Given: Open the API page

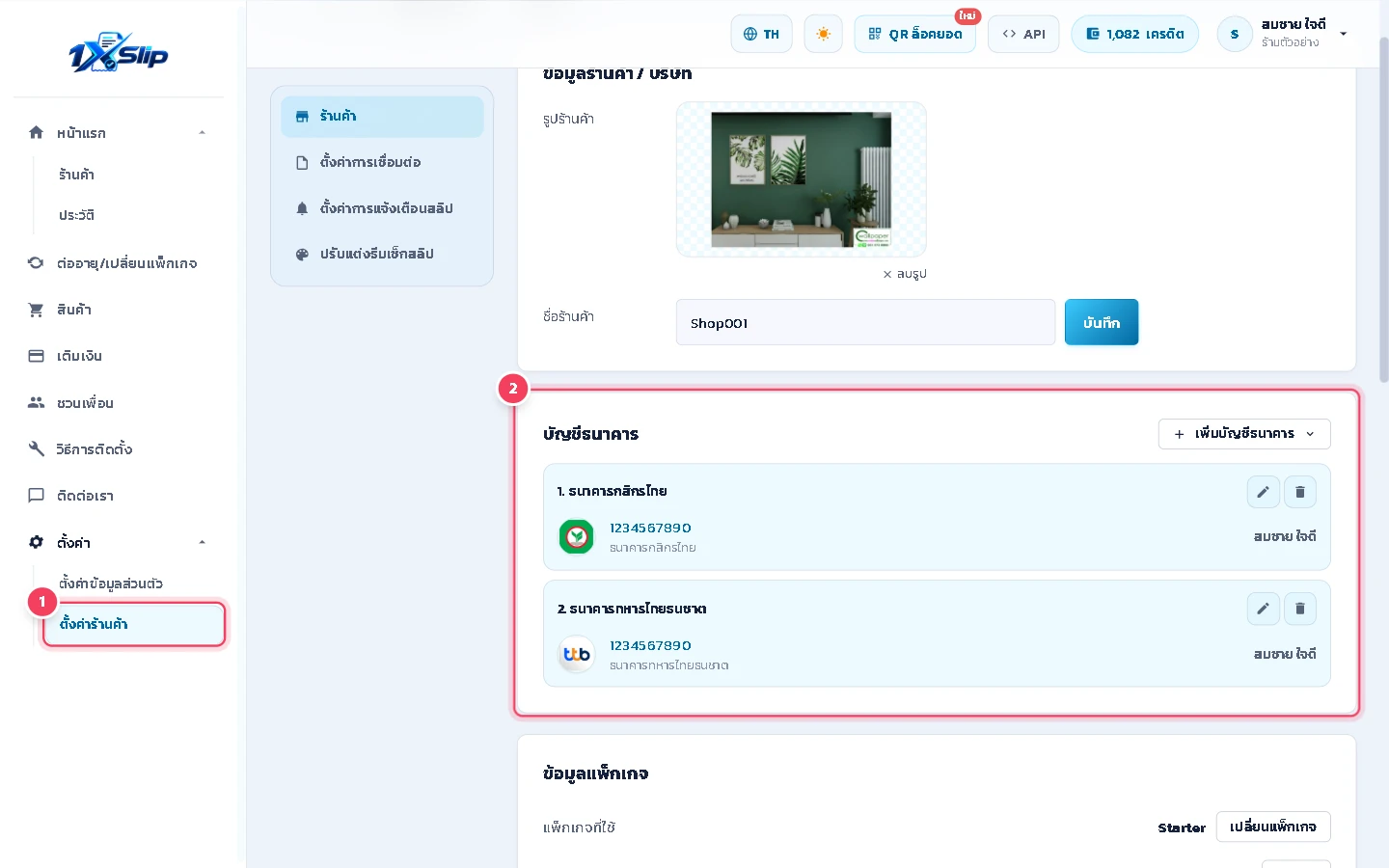Looking at the screenshot, I should pyautogui.click(x=1023, y=34).
